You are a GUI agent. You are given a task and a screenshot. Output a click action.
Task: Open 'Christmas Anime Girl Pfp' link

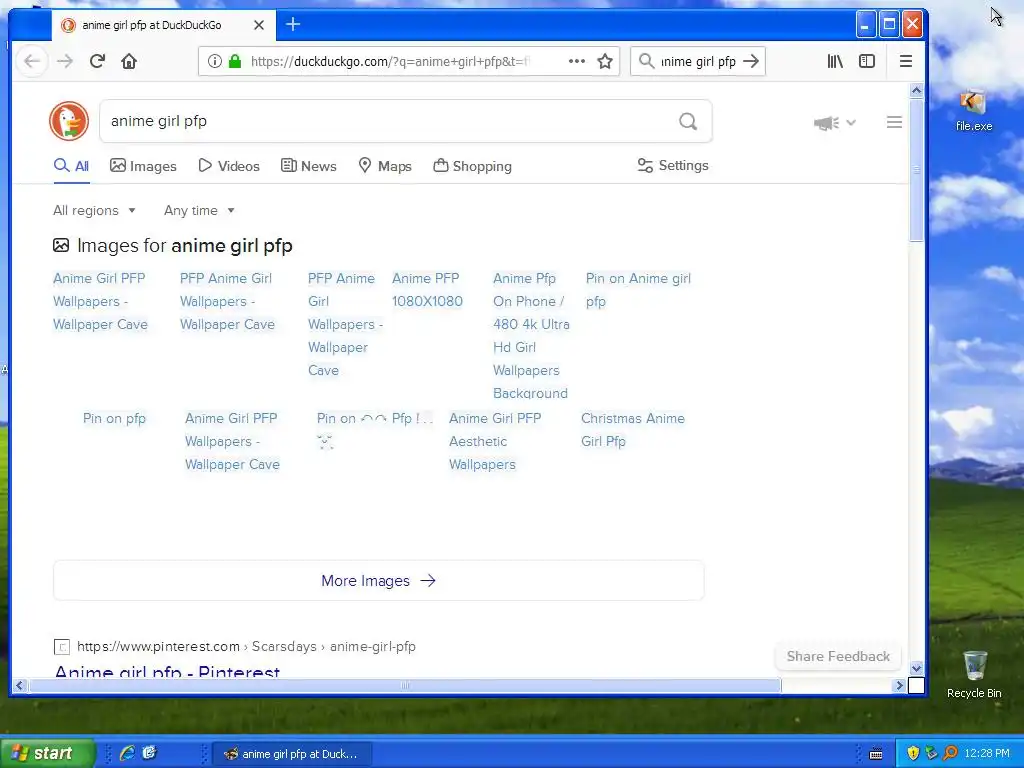633,430
